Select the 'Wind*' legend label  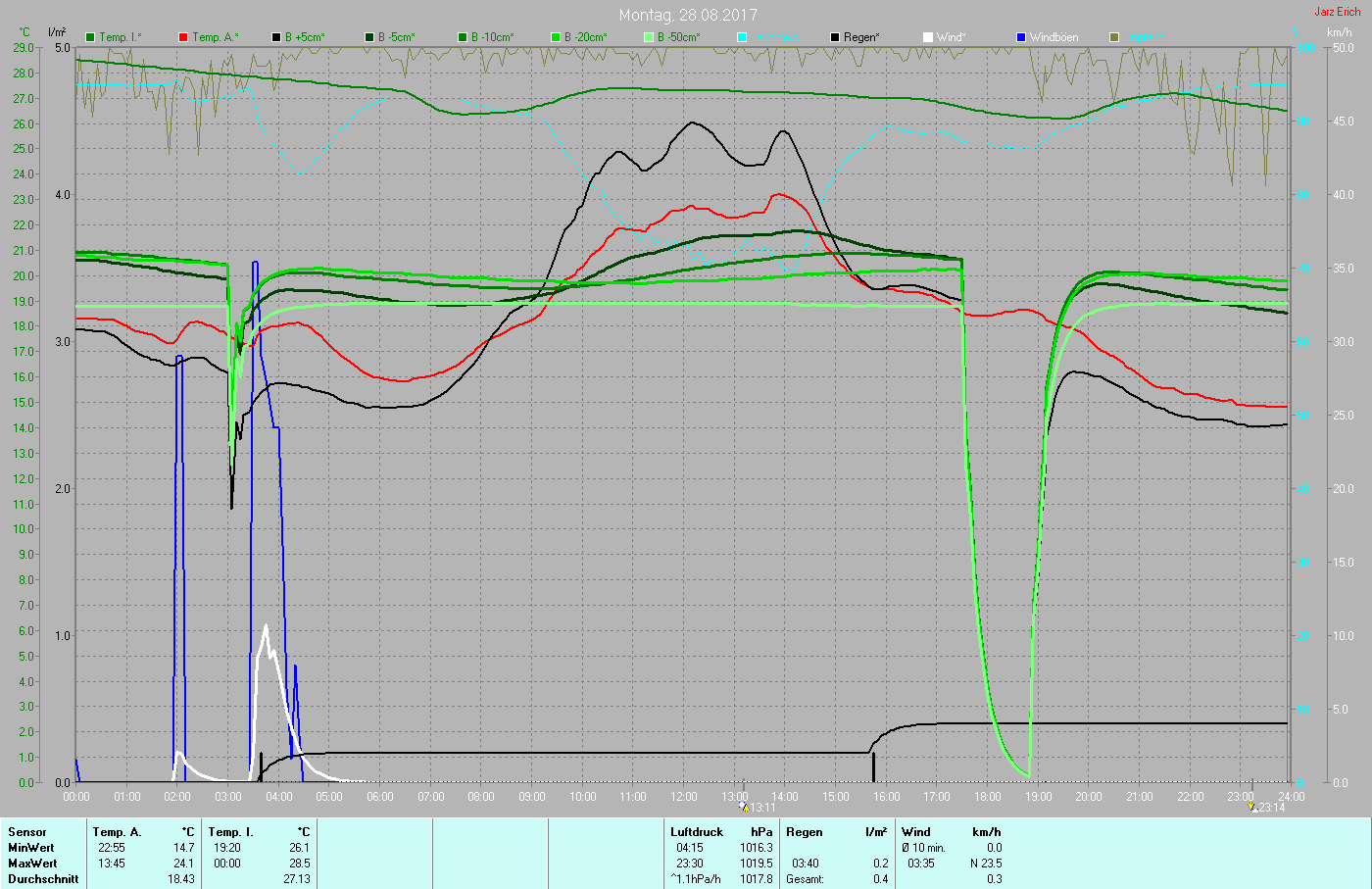pos(952,37)
